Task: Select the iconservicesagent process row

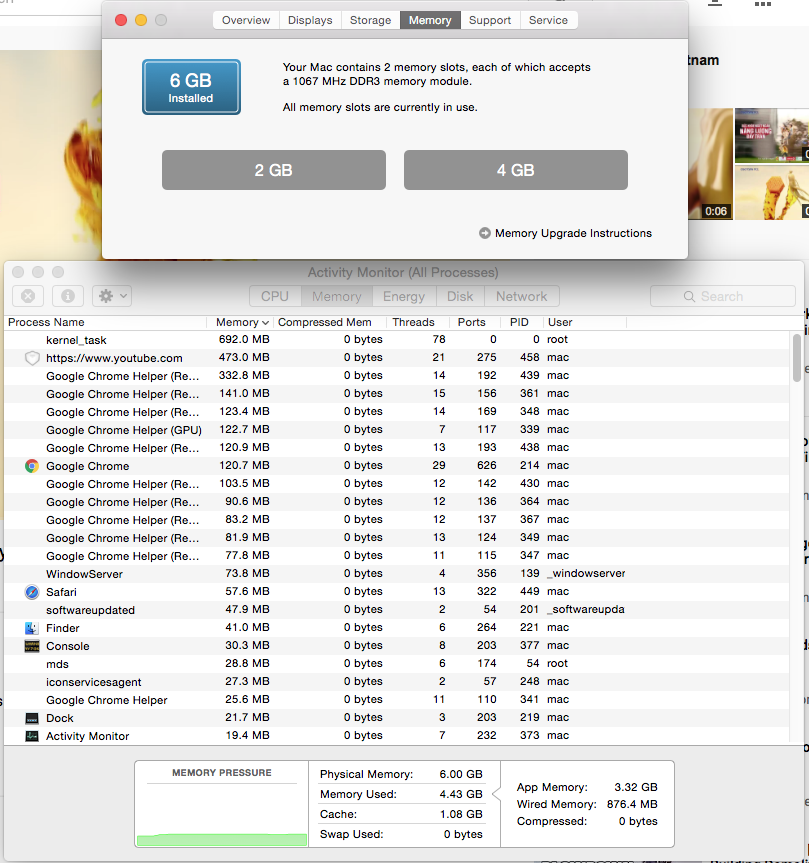Action: [x=396, y=682]
